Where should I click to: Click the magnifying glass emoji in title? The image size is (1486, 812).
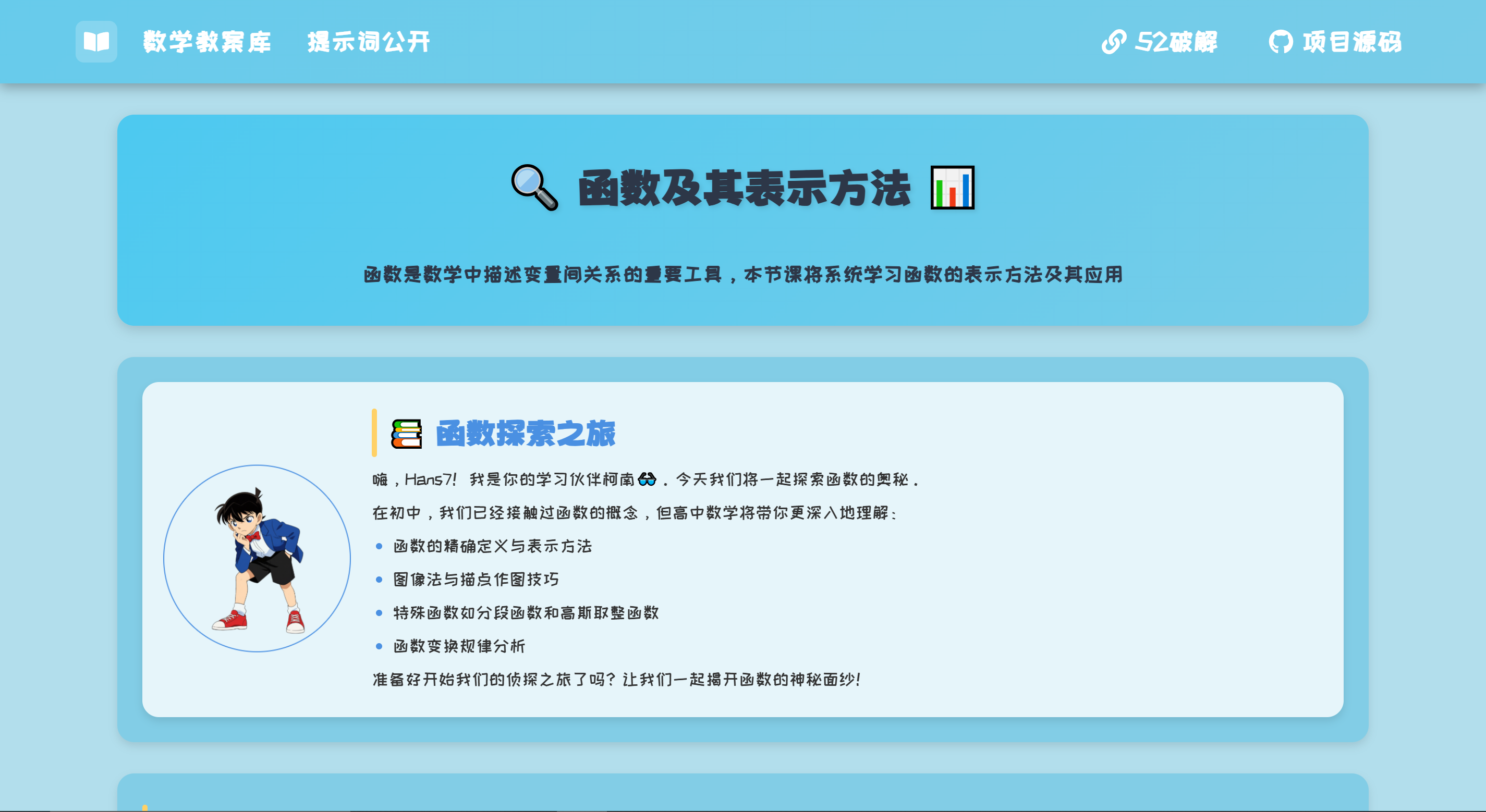click(x=535, y=188)
